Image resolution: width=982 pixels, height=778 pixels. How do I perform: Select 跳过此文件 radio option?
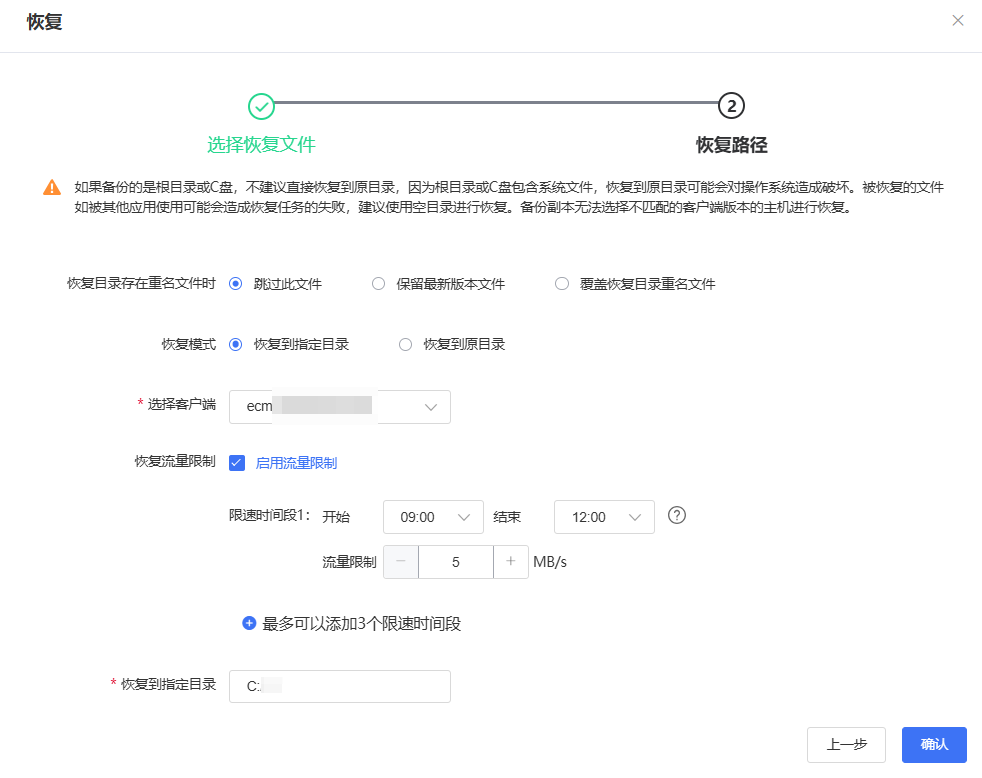(x=236, y=284)
